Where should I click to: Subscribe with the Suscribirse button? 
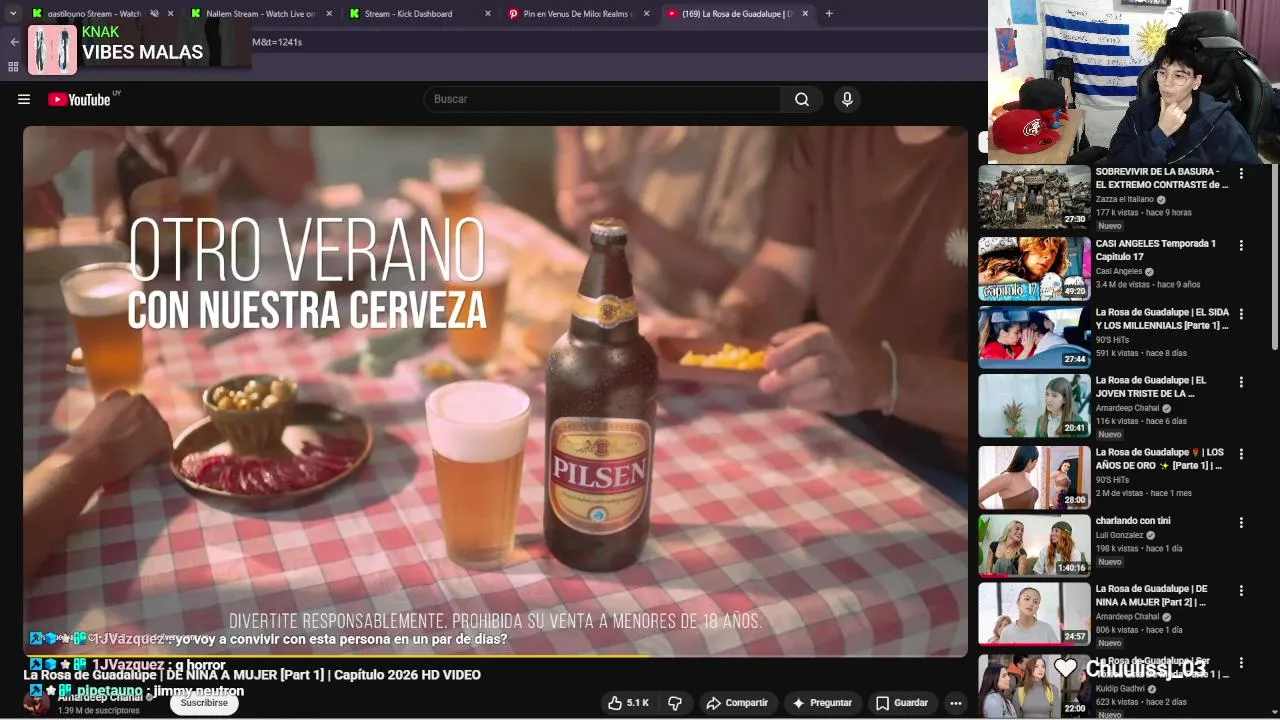[204, 703]
